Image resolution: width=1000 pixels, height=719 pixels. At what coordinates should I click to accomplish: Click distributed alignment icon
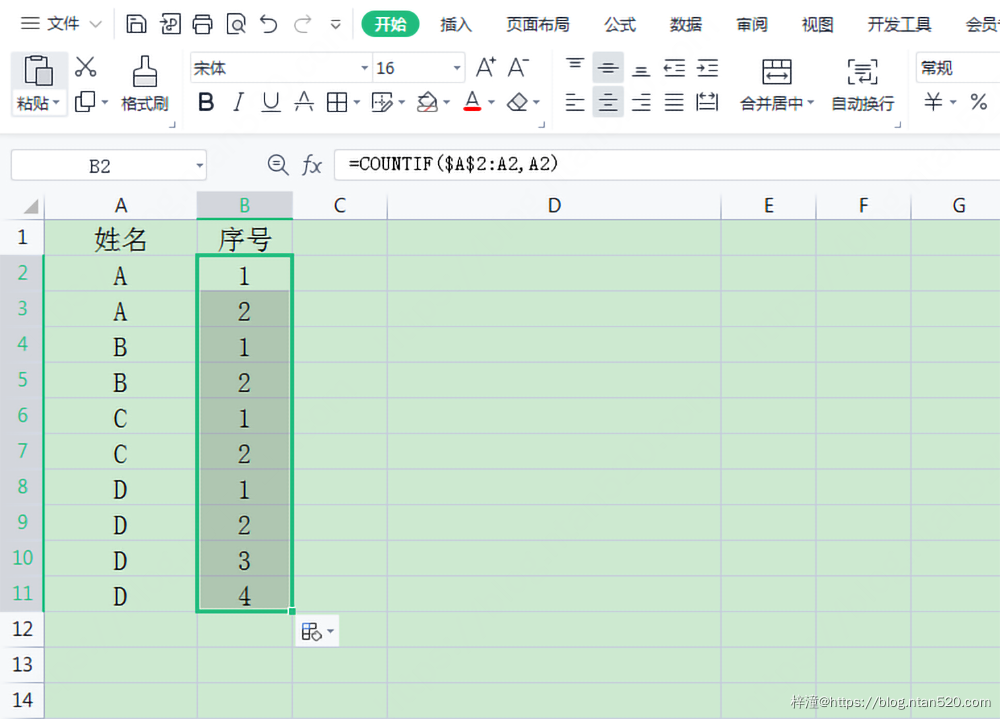tap(707, 101)
